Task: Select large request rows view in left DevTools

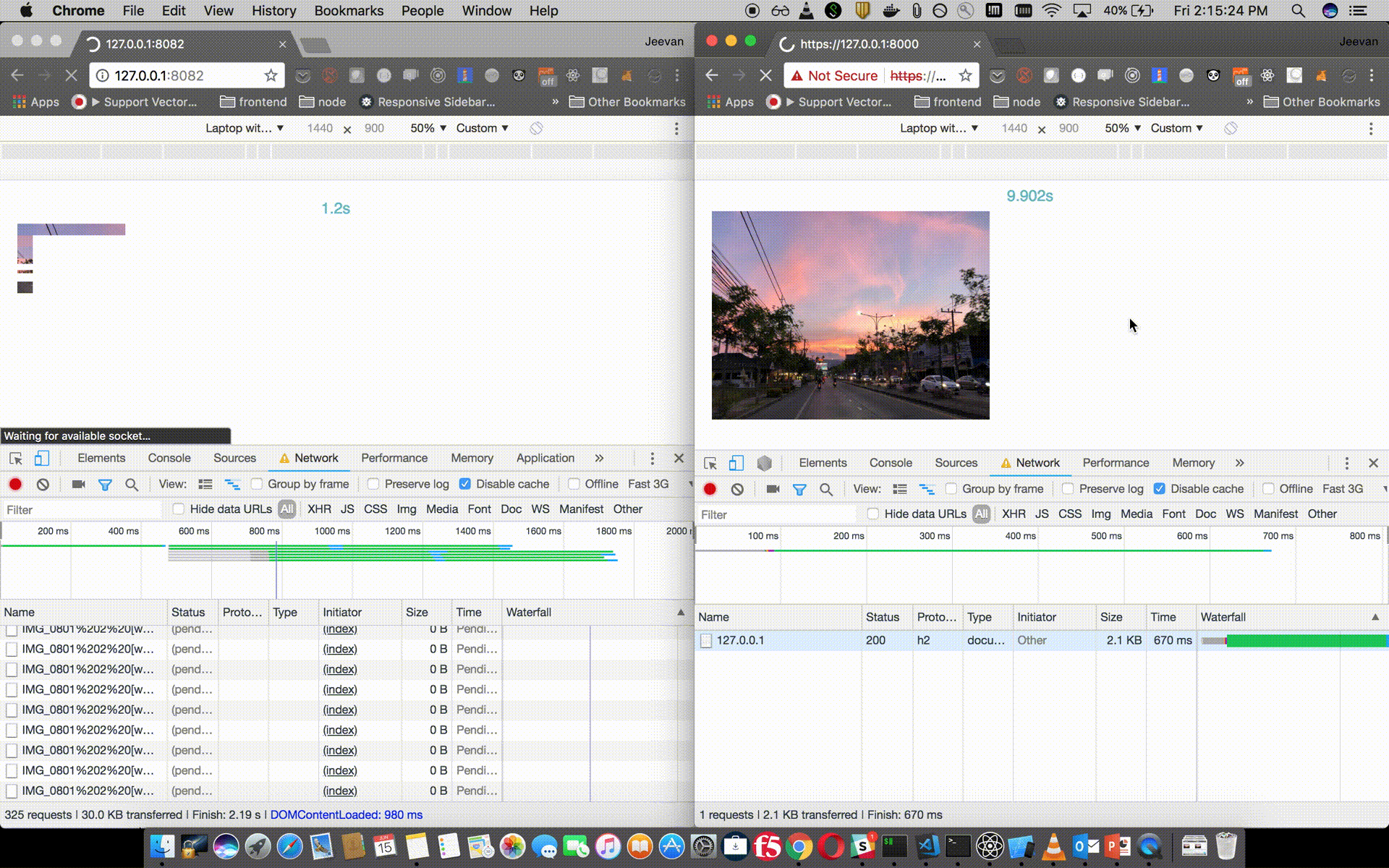Action: (x=205, y=484)
